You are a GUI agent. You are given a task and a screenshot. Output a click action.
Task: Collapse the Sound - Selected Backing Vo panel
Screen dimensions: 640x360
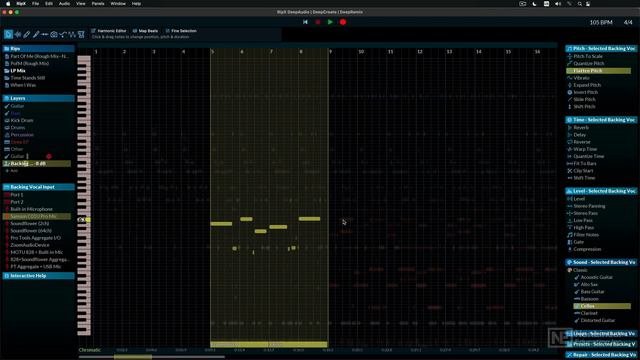(x=601, y=262)
